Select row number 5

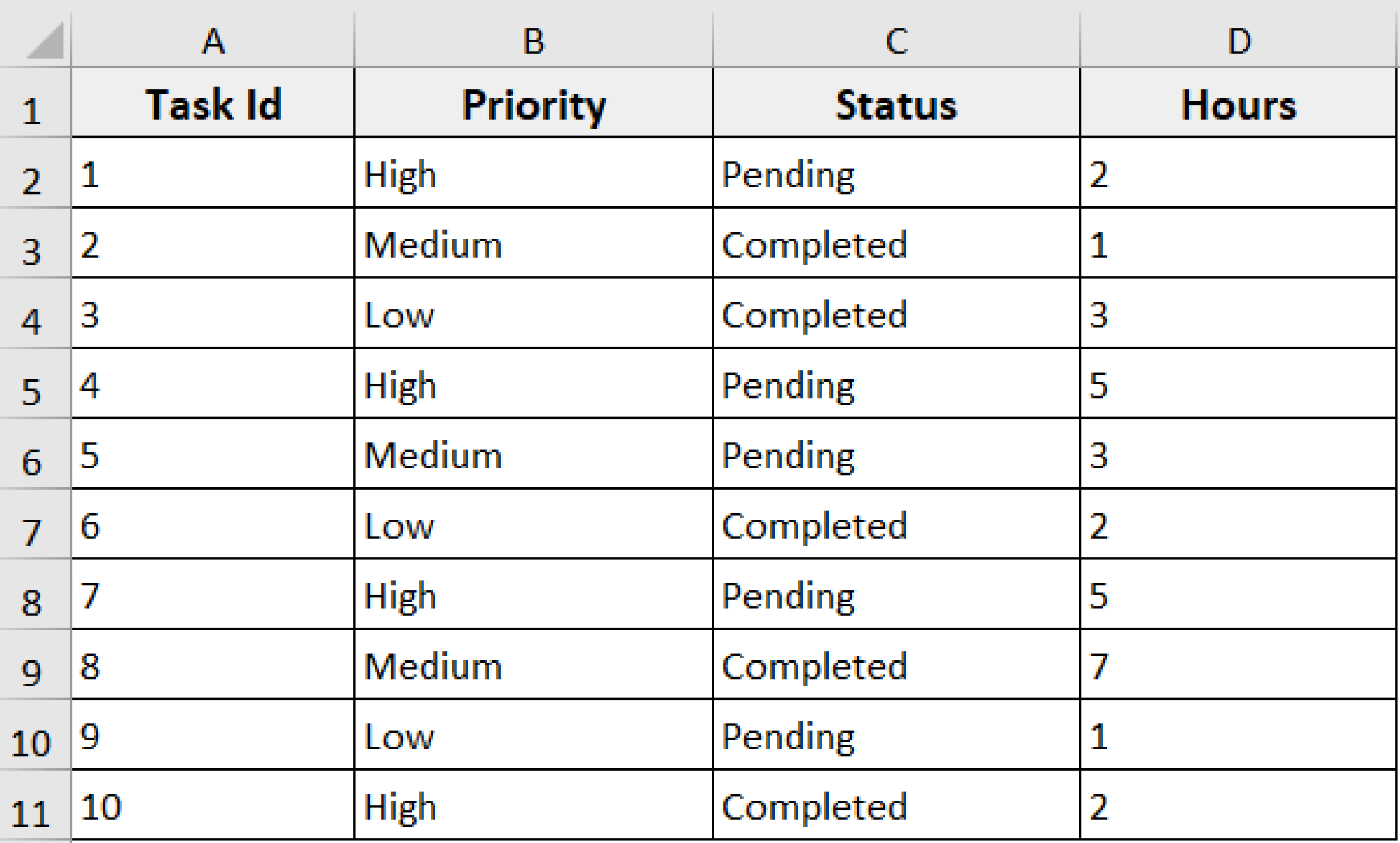coord(36,385)
